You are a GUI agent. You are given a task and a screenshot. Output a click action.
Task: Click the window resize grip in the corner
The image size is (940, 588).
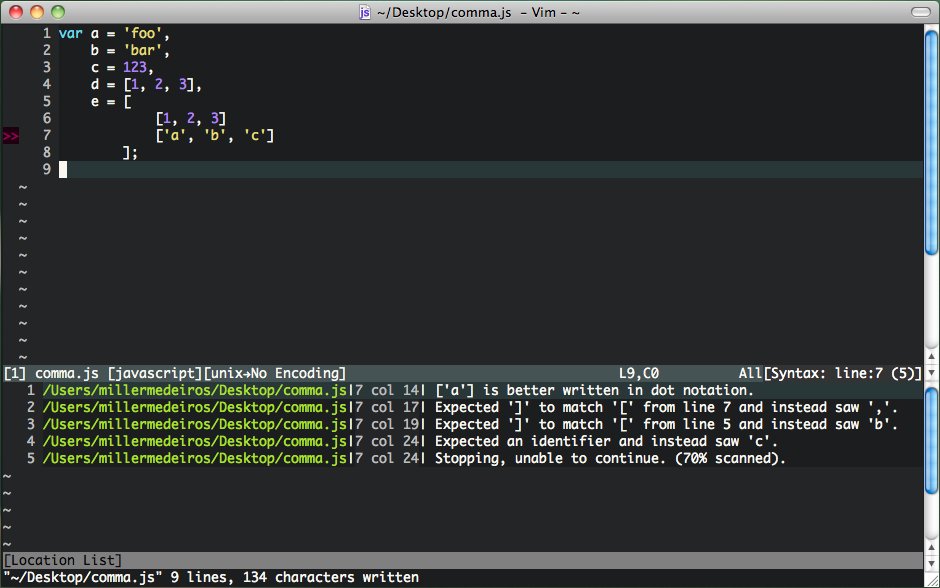point(932,580)
